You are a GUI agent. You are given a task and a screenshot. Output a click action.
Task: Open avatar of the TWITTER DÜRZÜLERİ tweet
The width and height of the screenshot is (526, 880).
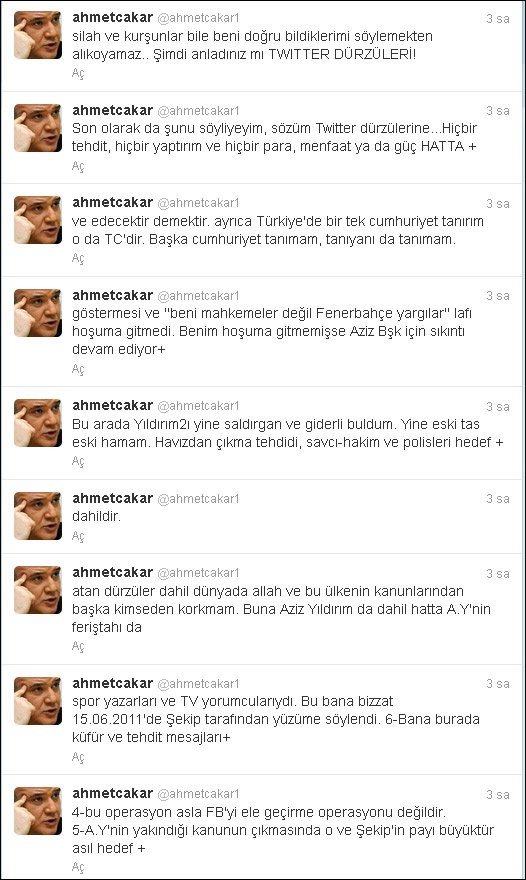pyautogui.click(x=38, y=35)
